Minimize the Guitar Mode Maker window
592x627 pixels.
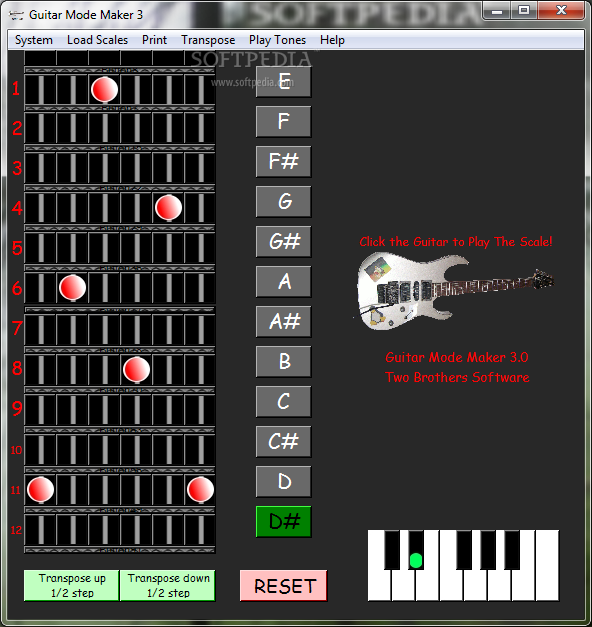(x=497, y=10)
